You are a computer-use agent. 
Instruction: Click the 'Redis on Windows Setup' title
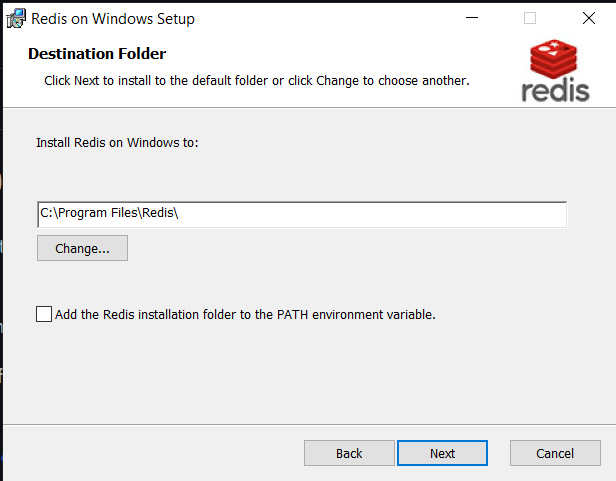tap(113, 19)
